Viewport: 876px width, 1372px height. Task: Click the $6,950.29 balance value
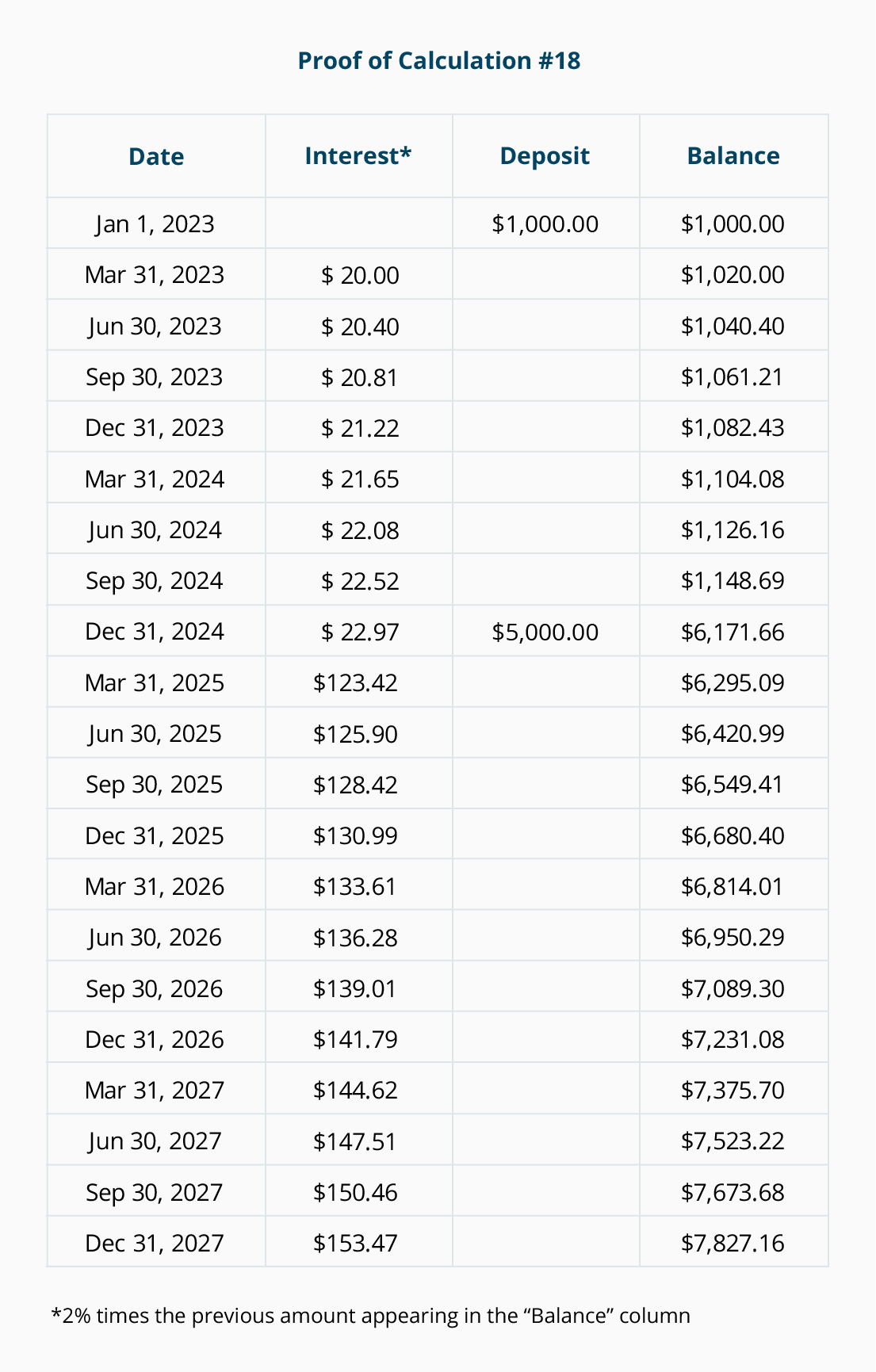pos(732,937)
